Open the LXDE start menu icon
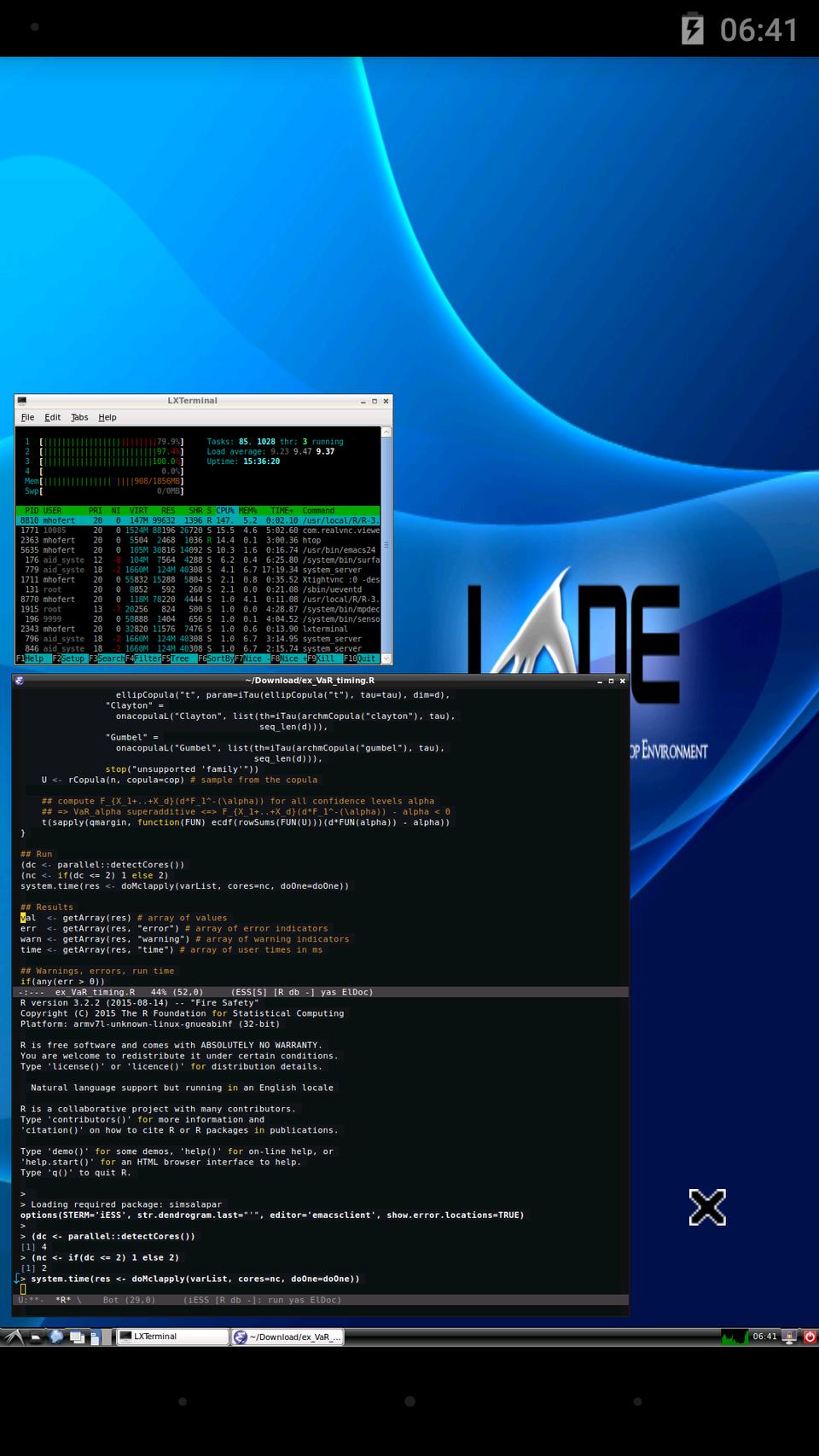 click(x=13, y=1337)
